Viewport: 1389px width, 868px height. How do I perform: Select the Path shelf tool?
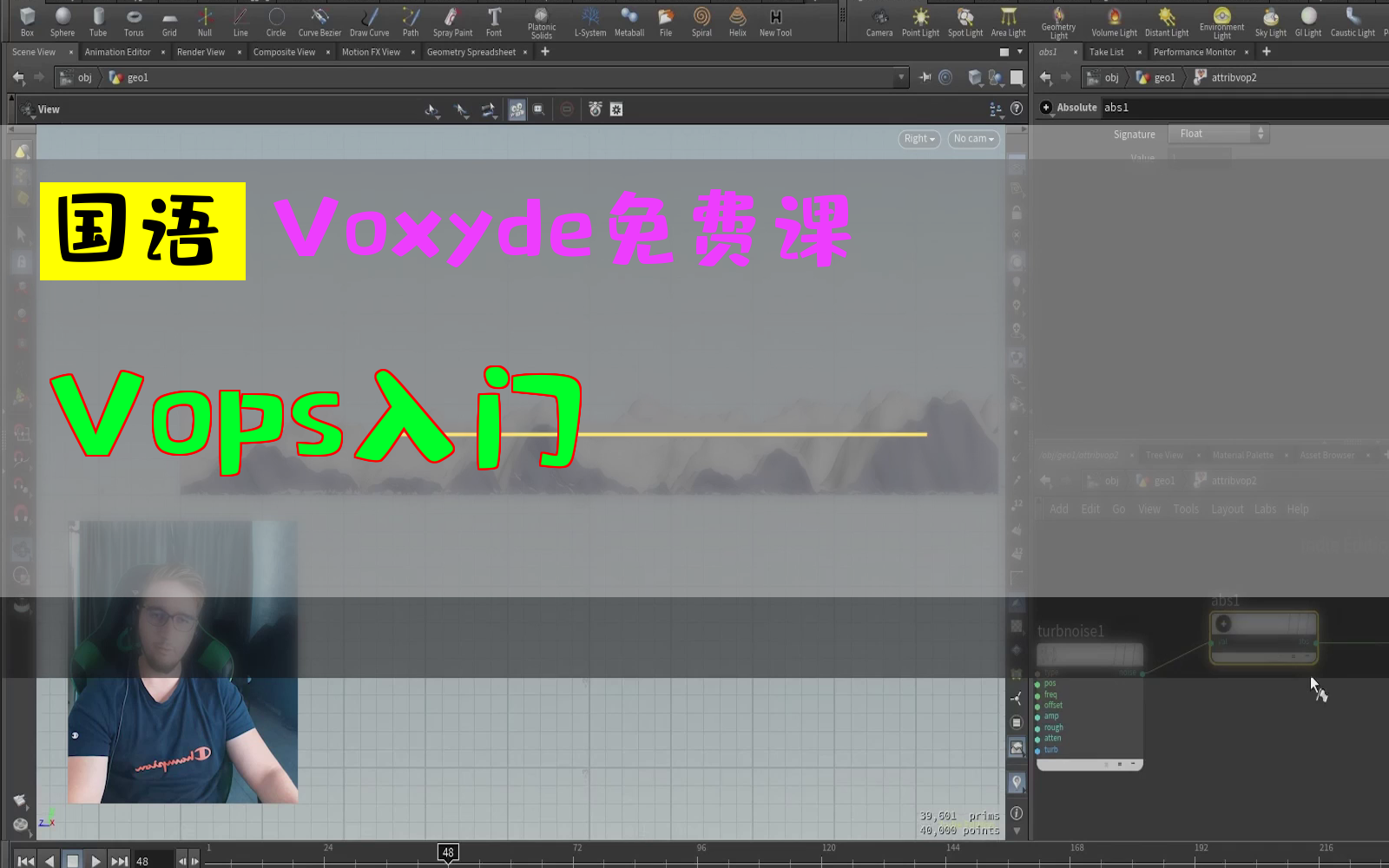coord(411,22)
